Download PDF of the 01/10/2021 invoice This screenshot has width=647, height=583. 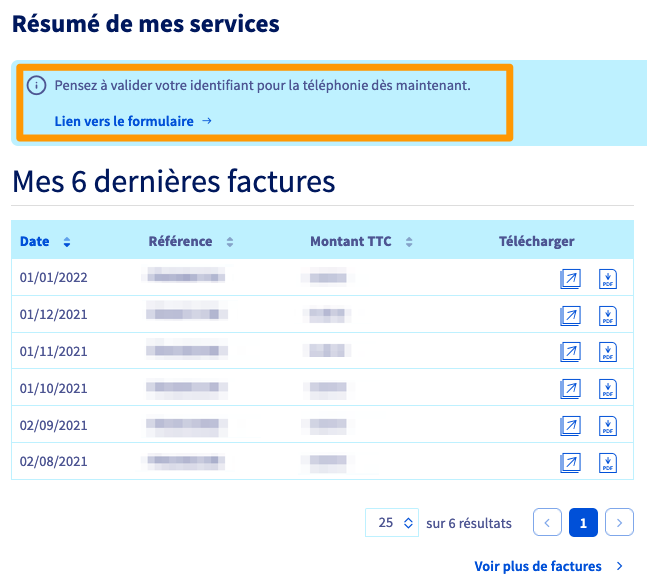click(607, 388)
